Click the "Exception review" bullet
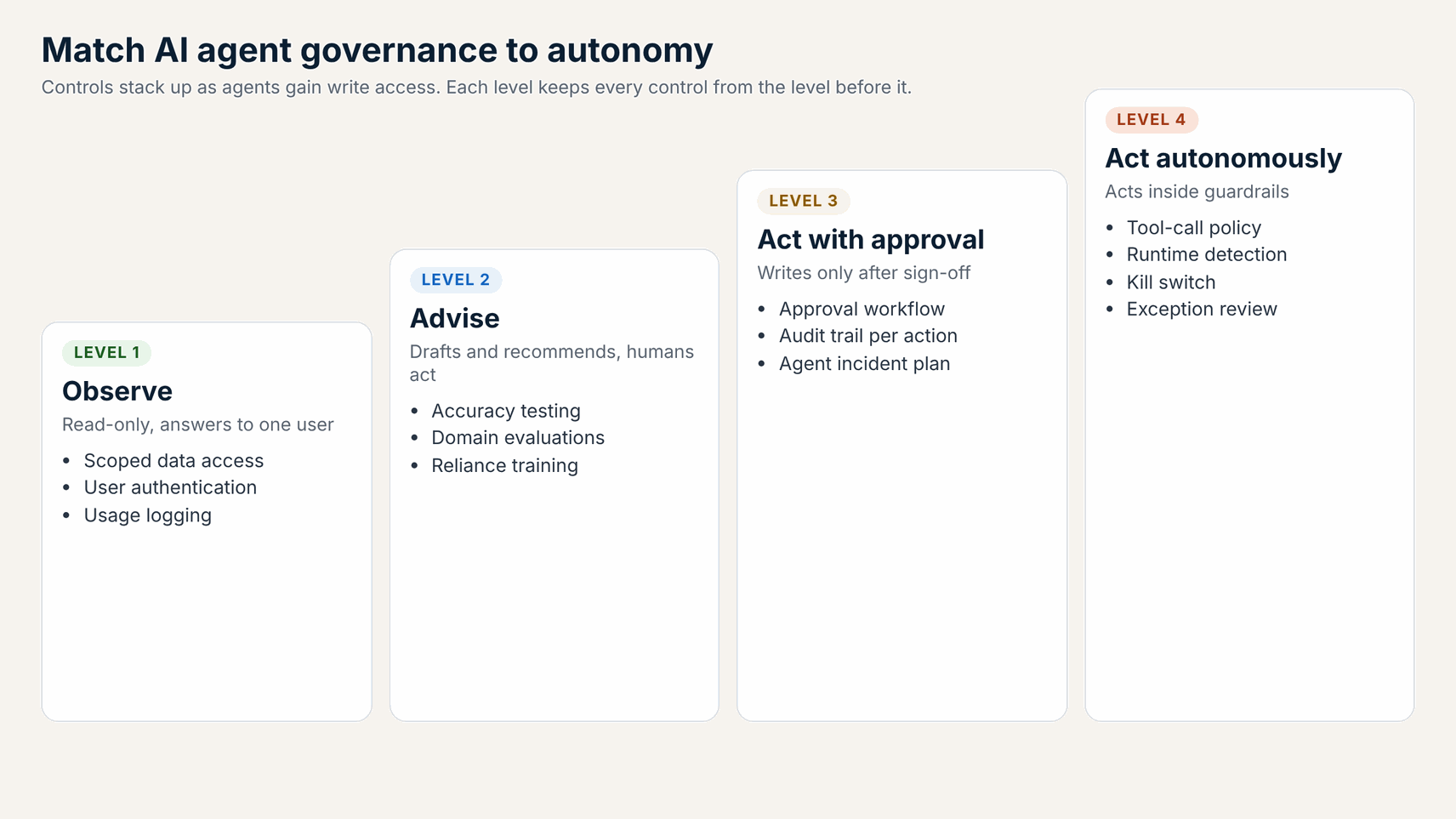Viewport: 1456px width, 819px height. click(1202, 310)
